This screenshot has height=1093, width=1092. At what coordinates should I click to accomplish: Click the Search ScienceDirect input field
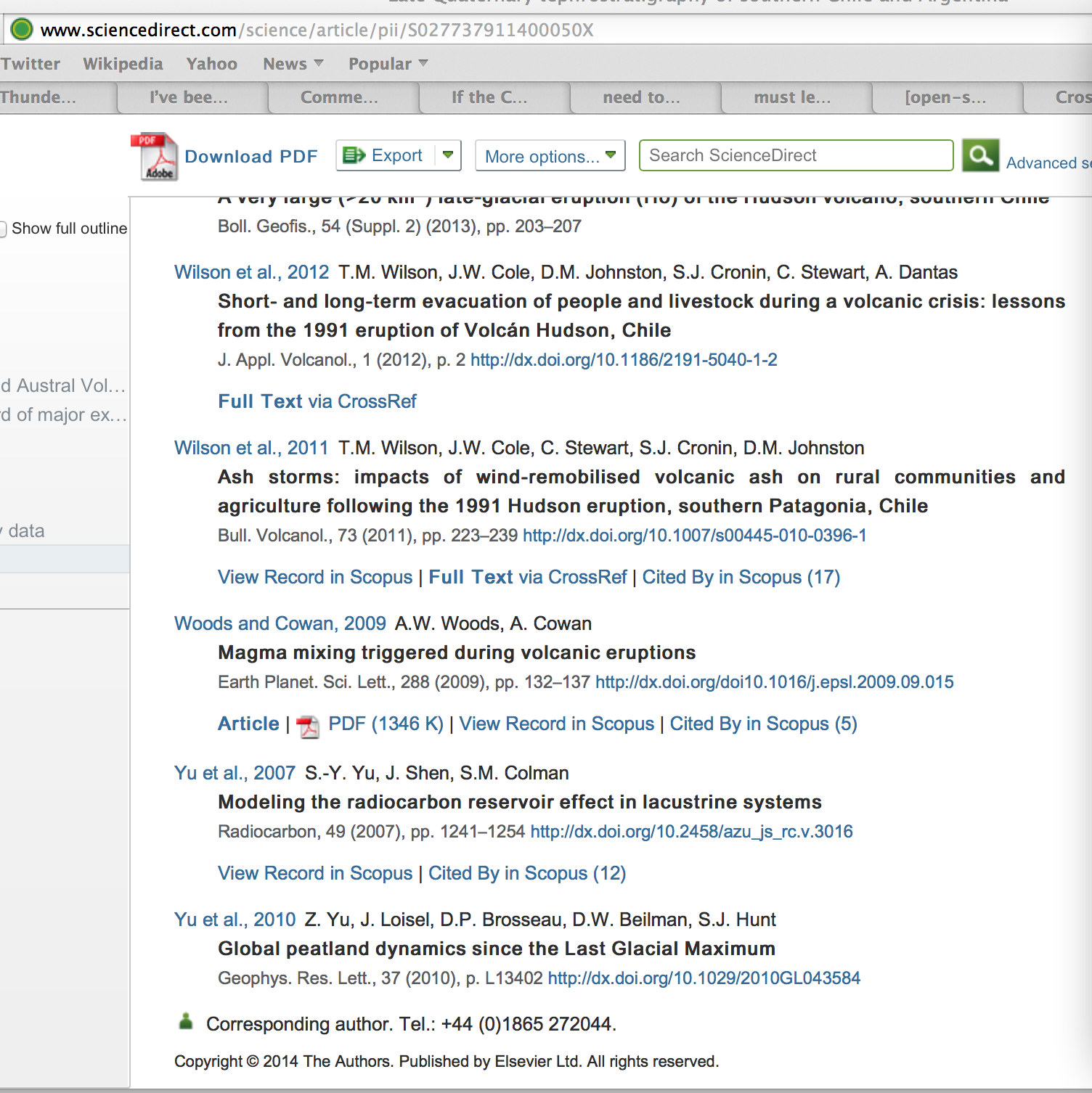[796, 155]
